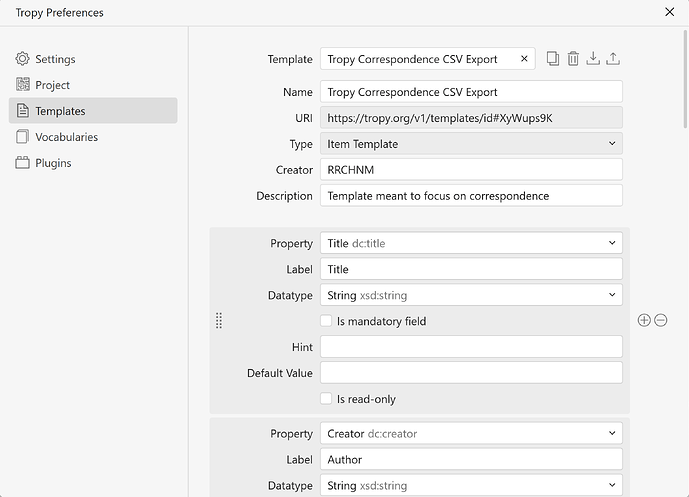Import a template with download-arrow icon
The height and width of the screenshot is (497, 689).
tap(593, 58)
